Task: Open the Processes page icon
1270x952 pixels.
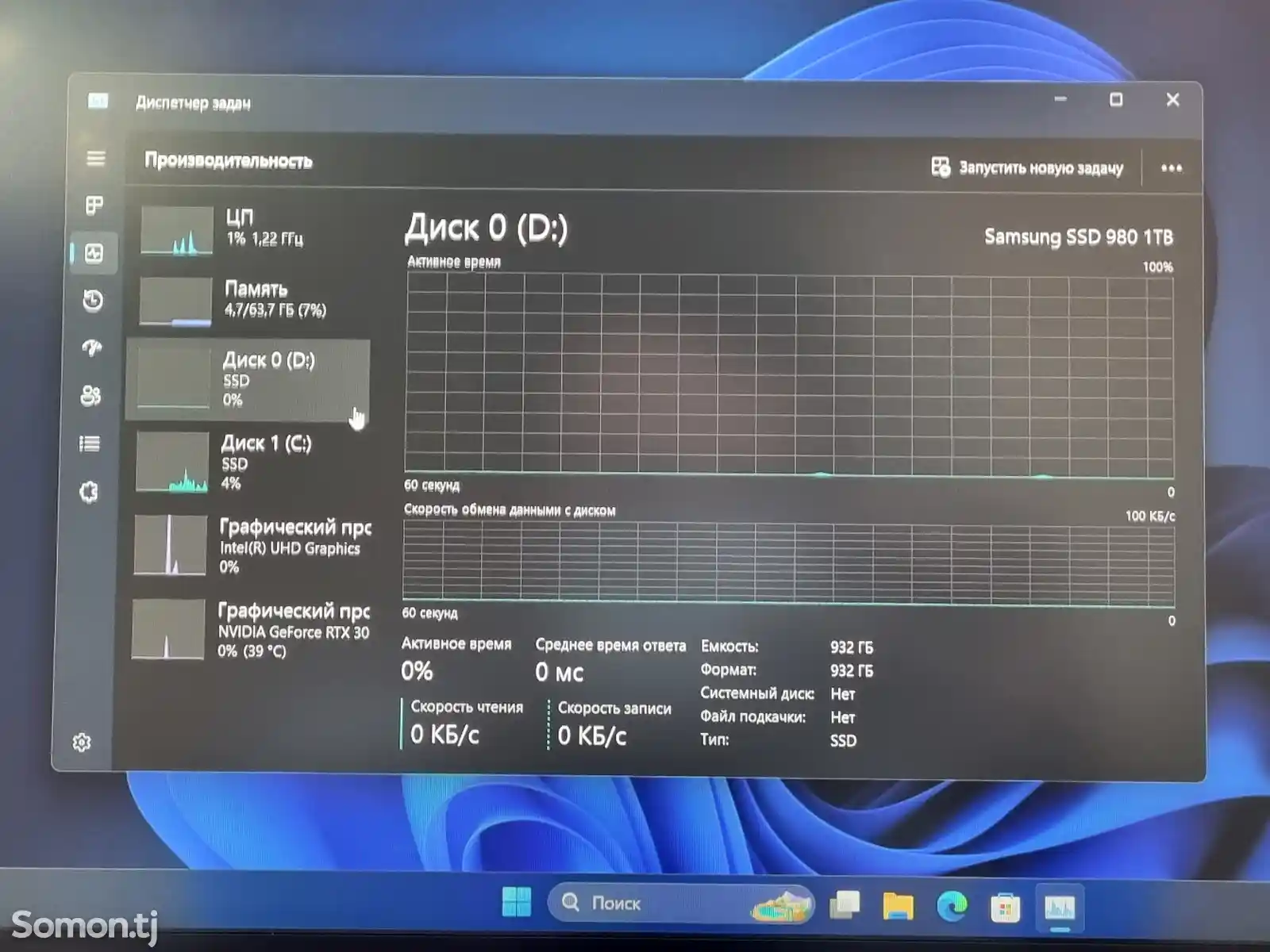Action: (x=94, y=206)
